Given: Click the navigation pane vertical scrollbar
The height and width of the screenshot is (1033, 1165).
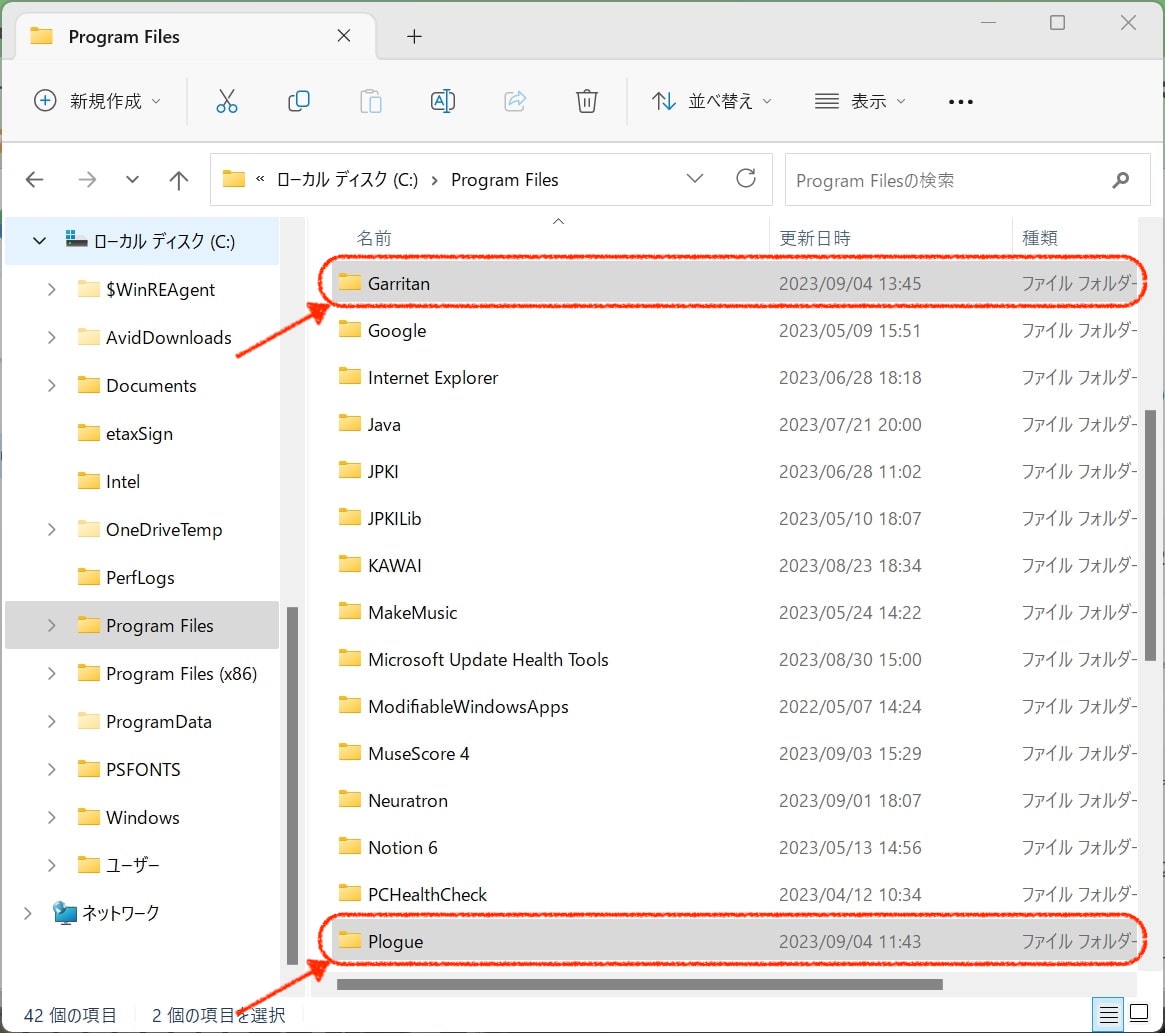Looking at the screenshot, I should click(x=292, y=785).
